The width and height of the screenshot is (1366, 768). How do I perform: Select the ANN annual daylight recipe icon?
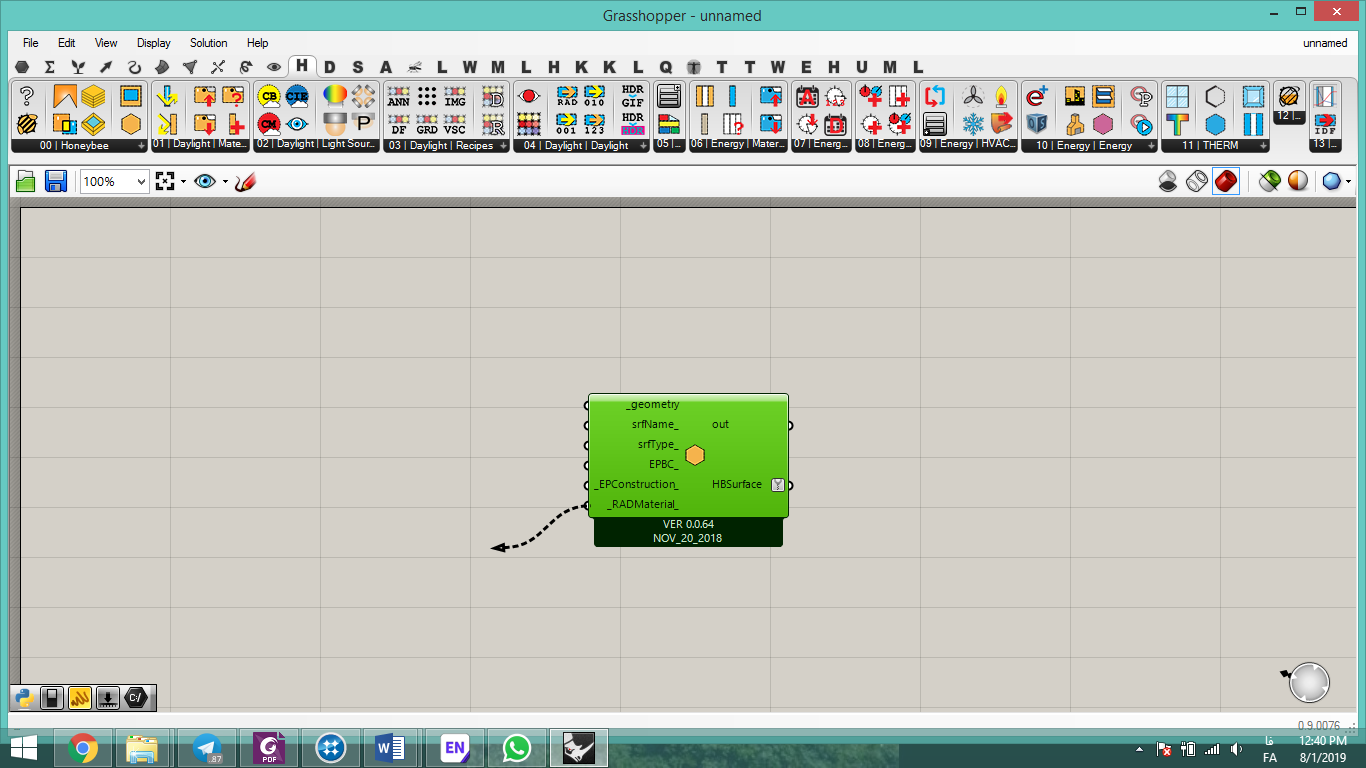pos(398,96)
